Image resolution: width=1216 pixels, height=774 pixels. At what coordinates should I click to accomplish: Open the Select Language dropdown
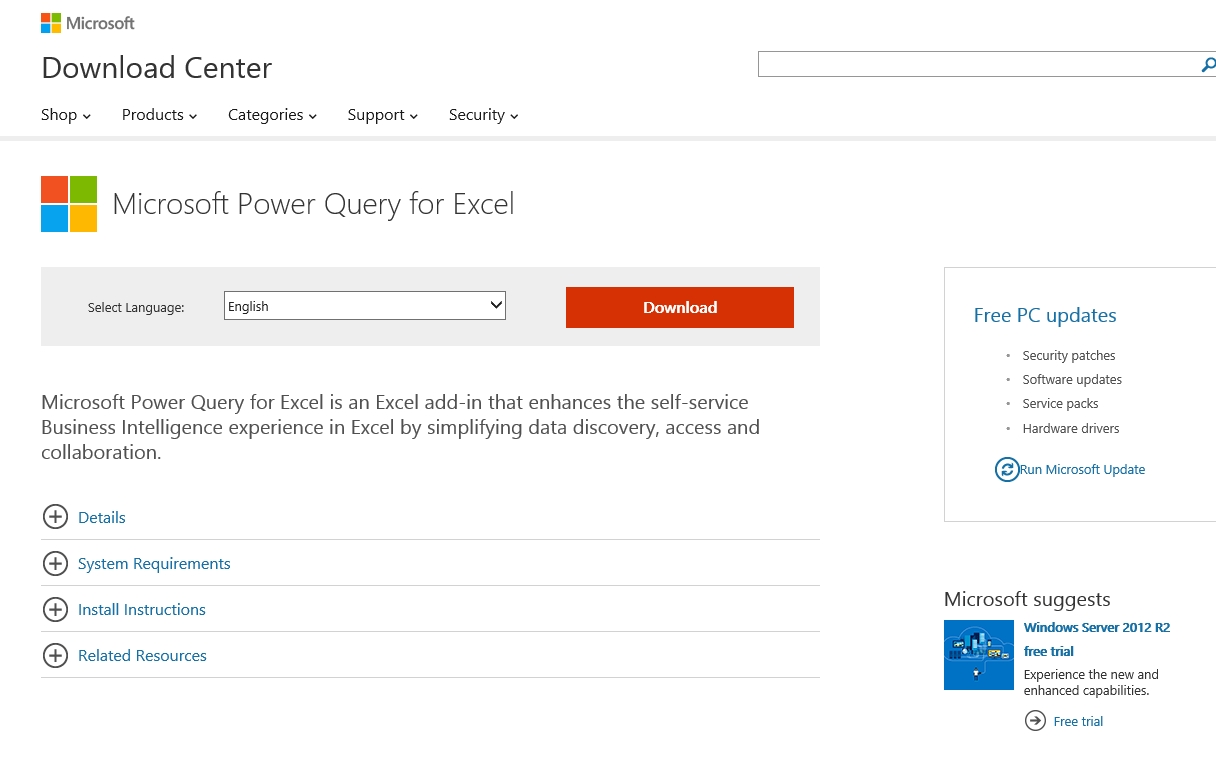pyautogui.click(x=365, y=306)
